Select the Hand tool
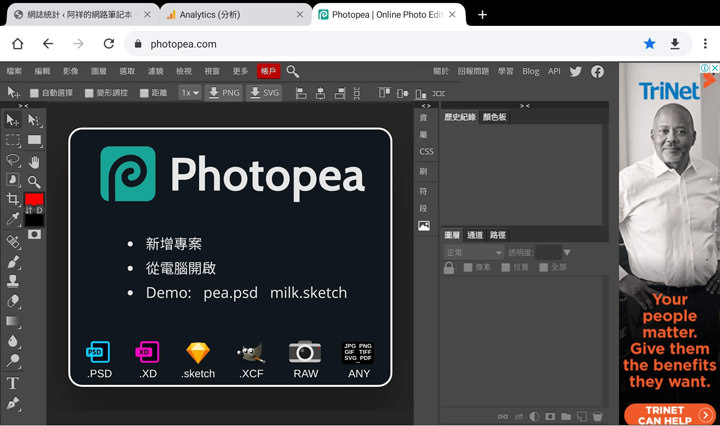The width and height of the screenshot is (720, 426). [x=34, y=162]
